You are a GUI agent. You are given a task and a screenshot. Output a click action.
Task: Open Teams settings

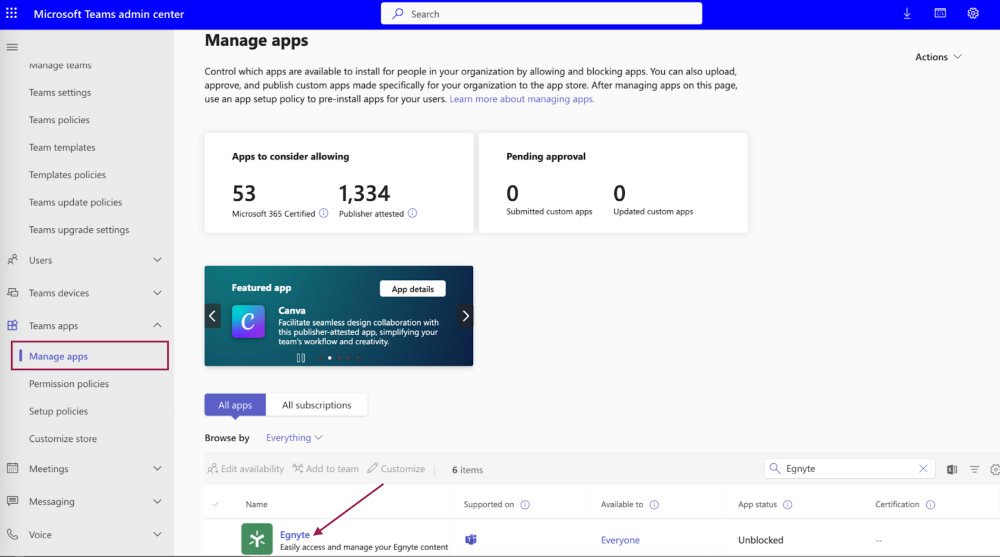coord(60,93)
